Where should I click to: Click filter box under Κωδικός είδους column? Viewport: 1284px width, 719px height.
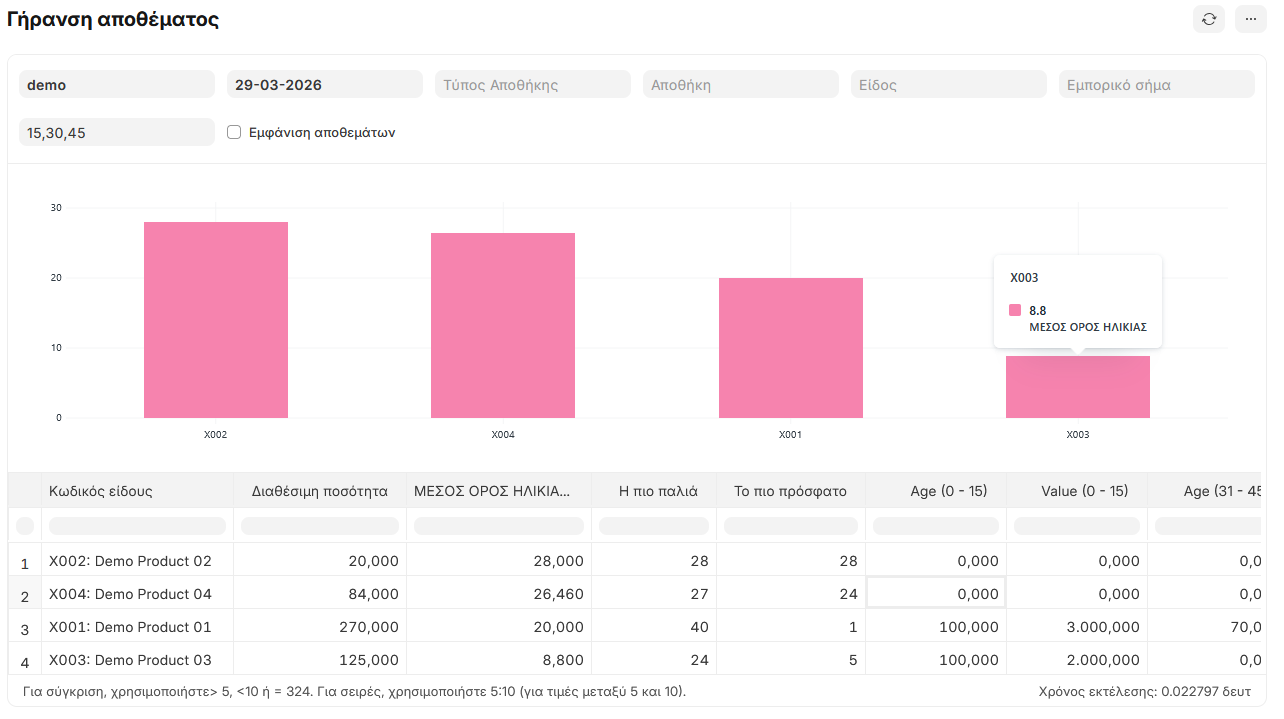(137, 526)
